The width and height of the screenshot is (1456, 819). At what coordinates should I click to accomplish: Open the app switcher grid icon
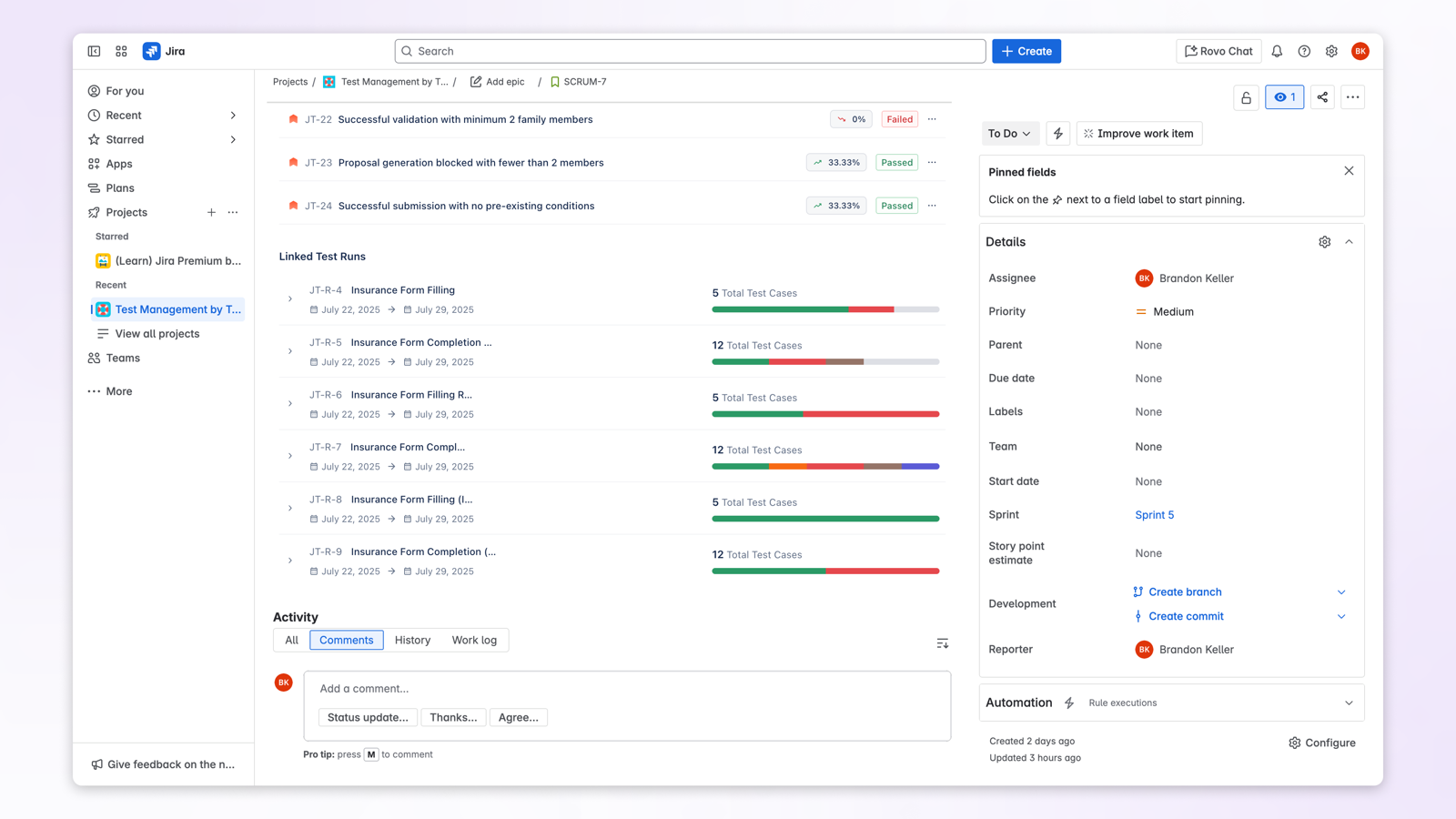click(121, 52)
